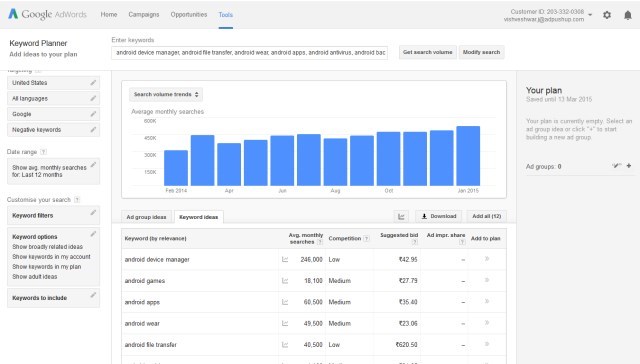Open the notifications bell

[628, 15]
